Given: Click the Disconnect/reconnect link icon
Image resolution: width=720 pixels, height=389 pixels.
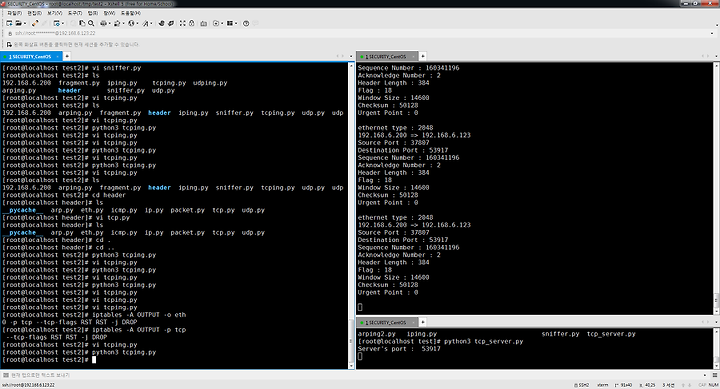Looking at the screenshot, I should 35,23.
